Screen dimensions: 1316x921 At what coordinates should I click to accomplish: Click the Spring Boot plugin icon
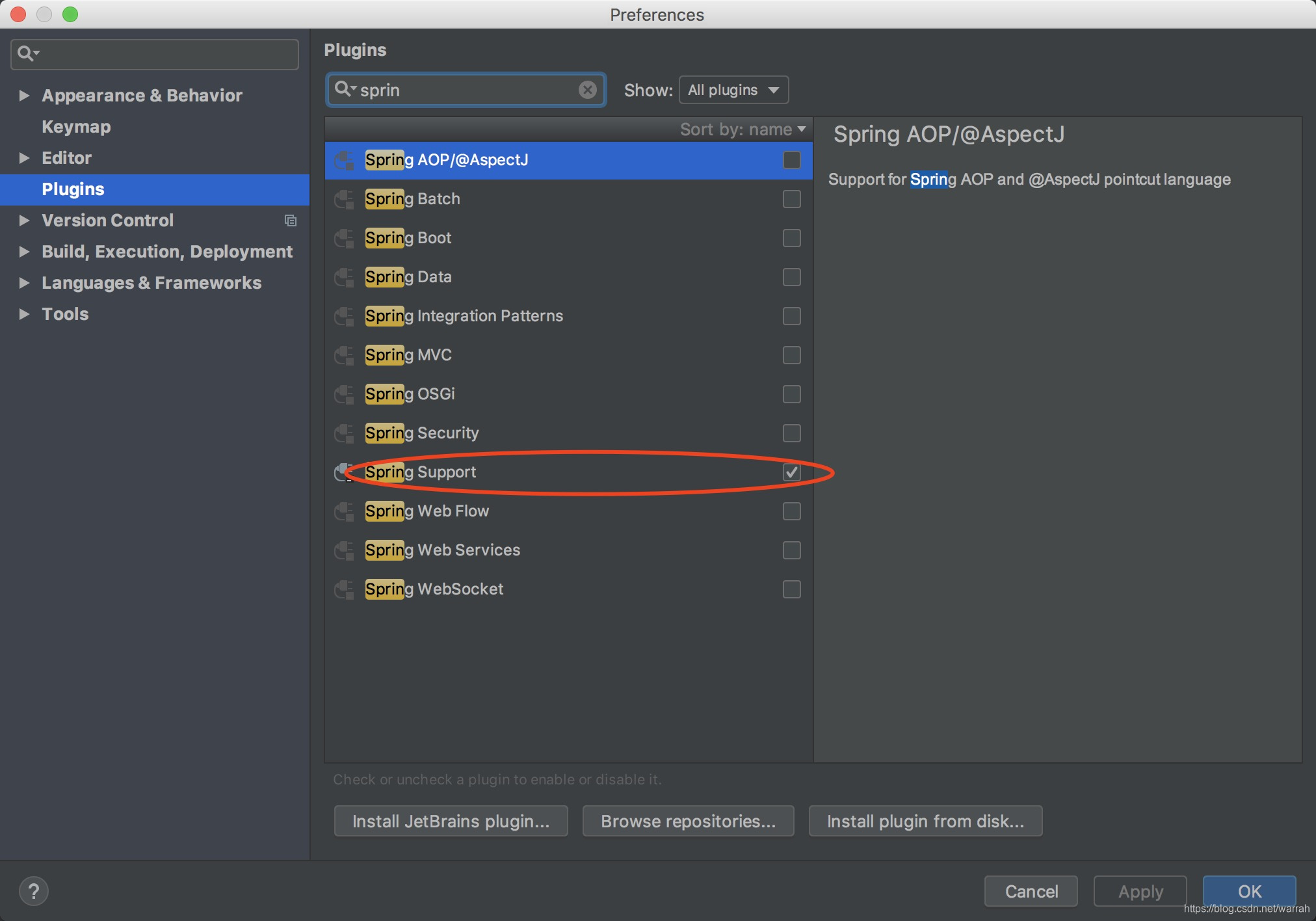pyautogui.click(x=344, y=238)
